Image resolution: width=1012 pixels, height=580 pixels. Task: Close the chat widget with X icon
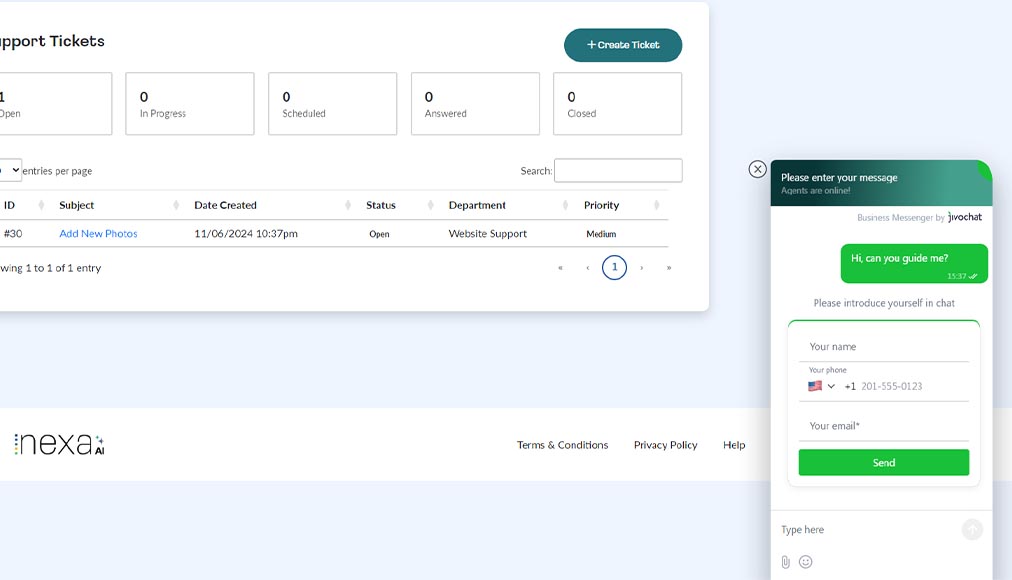pyautogui.click(x=757, y=169)
